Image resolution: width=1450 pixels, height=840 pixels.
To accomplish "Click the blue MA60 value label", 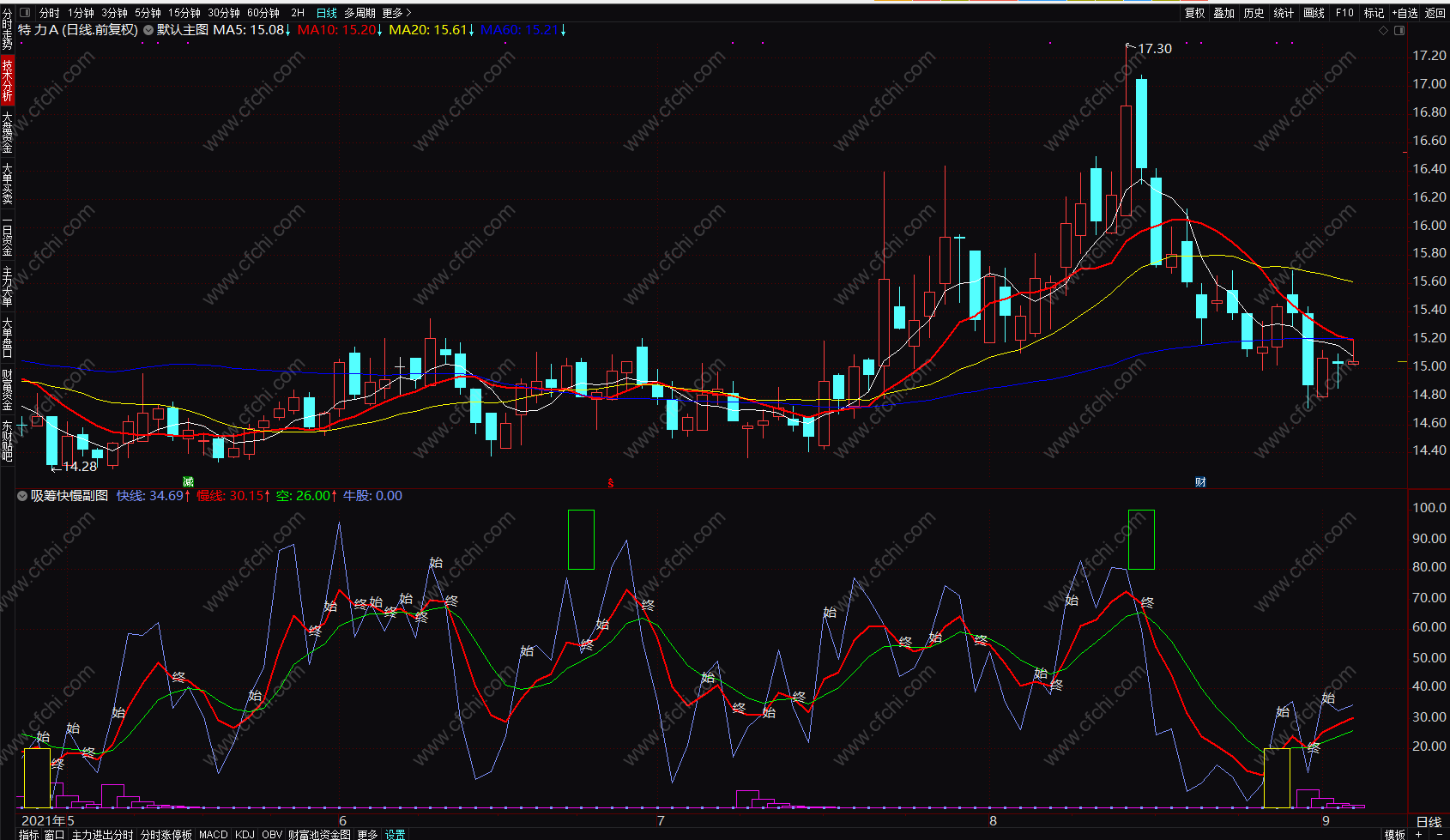I will [523, 30].
